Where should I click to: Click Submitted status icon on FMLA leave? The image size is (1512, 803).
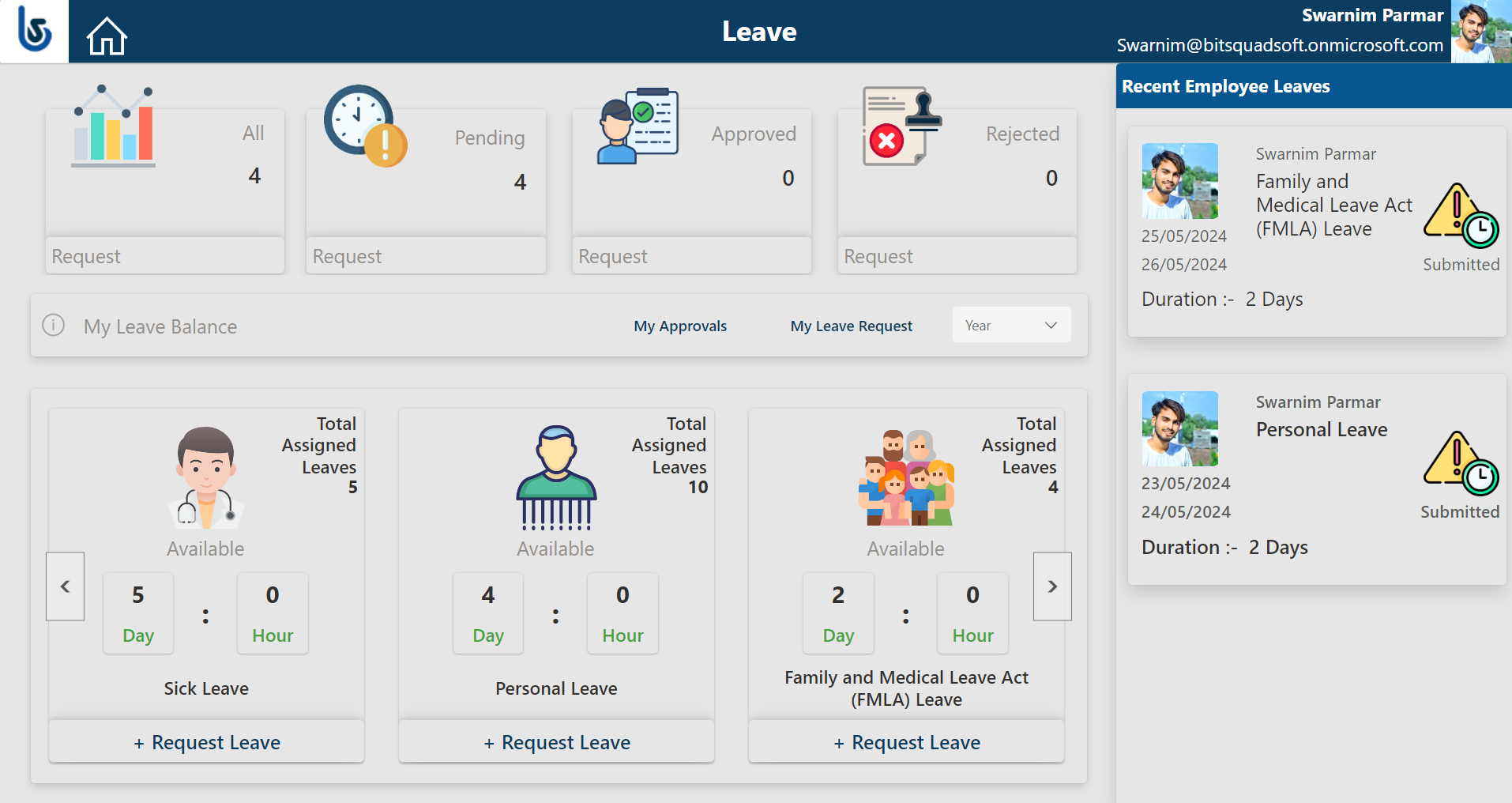tap(1461, 216)
